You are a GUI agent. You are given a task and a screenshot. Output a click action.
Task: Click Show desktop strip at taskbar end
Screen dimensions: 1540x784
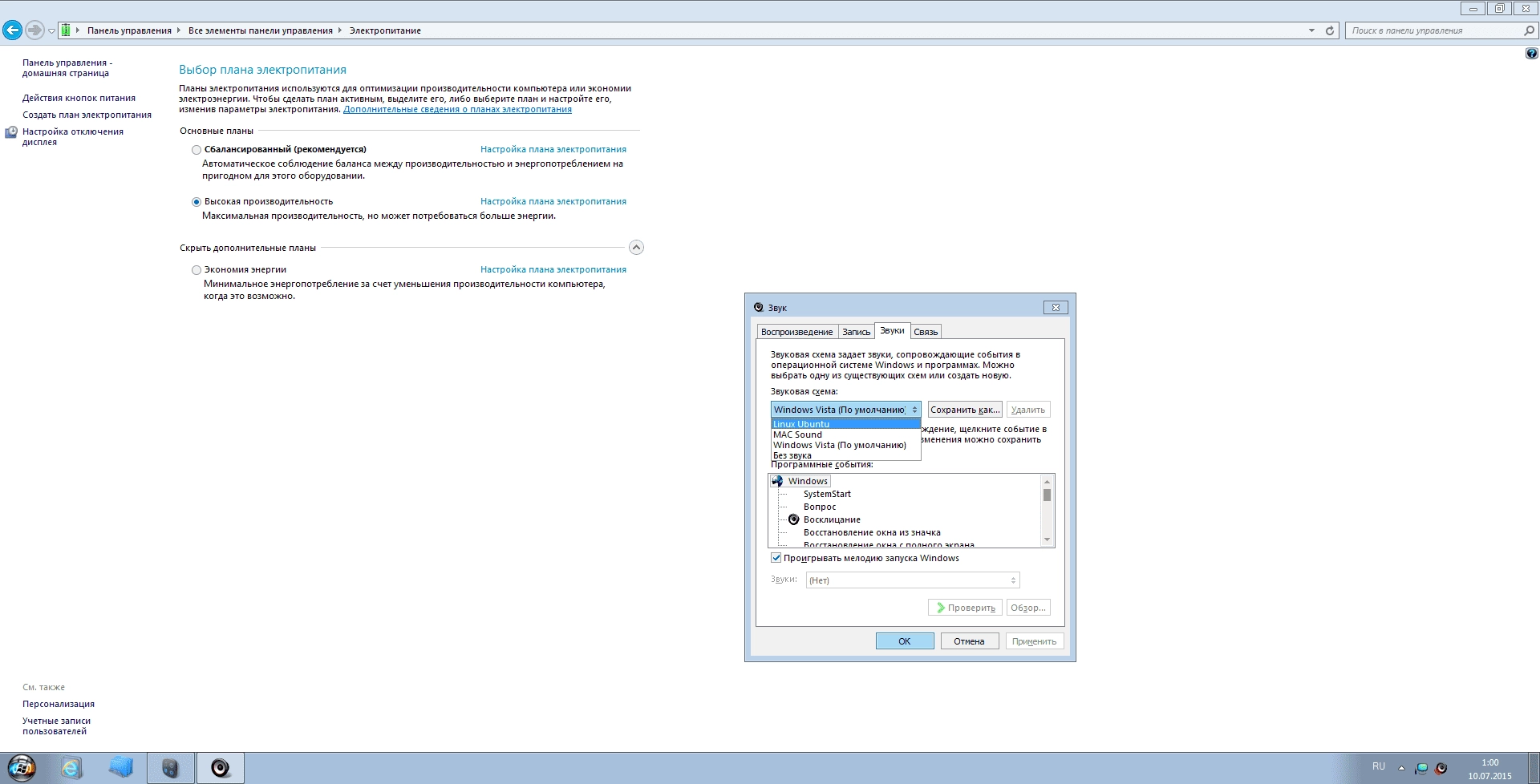tap(1534, 768)
